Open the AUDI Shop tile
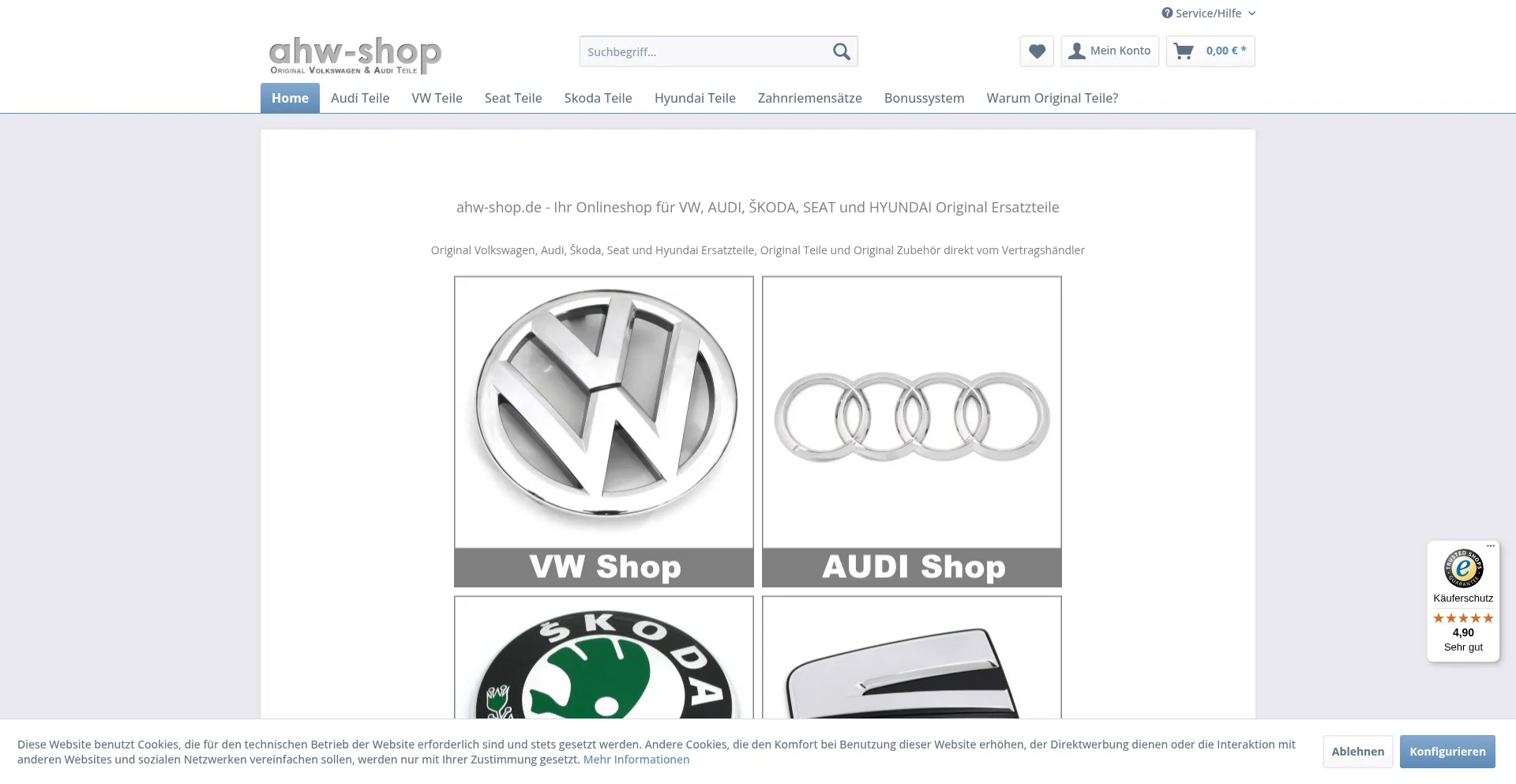Screen dimensions: 1516x784 [x=912, y=431]
